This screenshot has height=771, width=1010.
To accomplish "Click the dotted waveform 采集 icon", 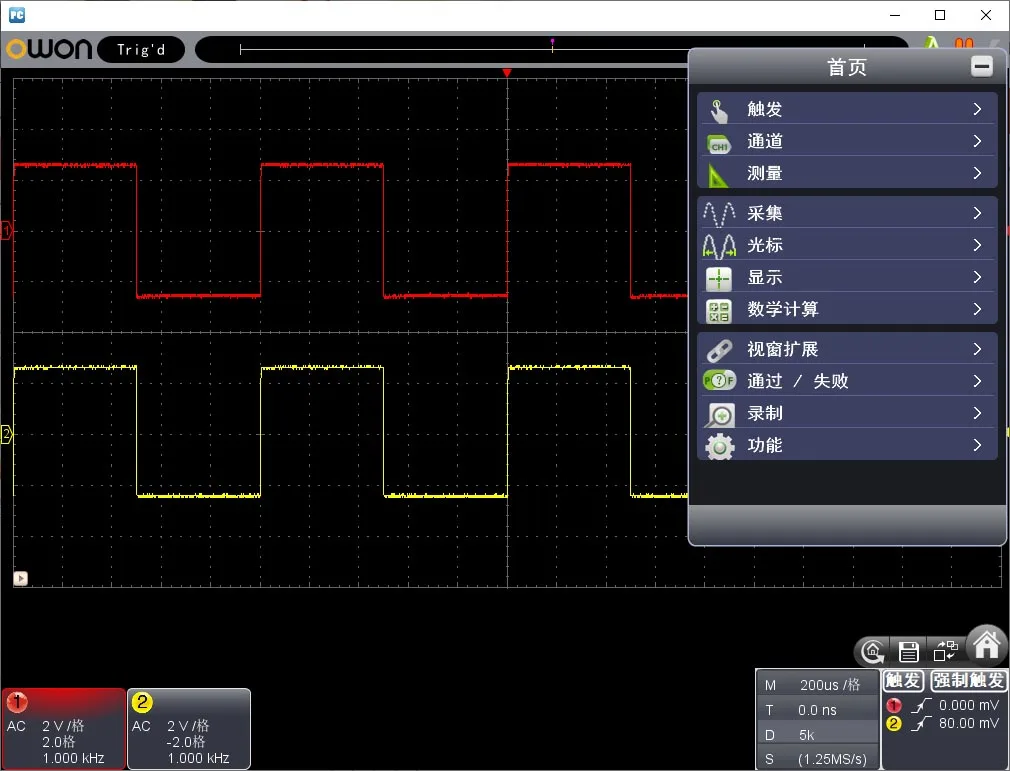I will [719, 214].
